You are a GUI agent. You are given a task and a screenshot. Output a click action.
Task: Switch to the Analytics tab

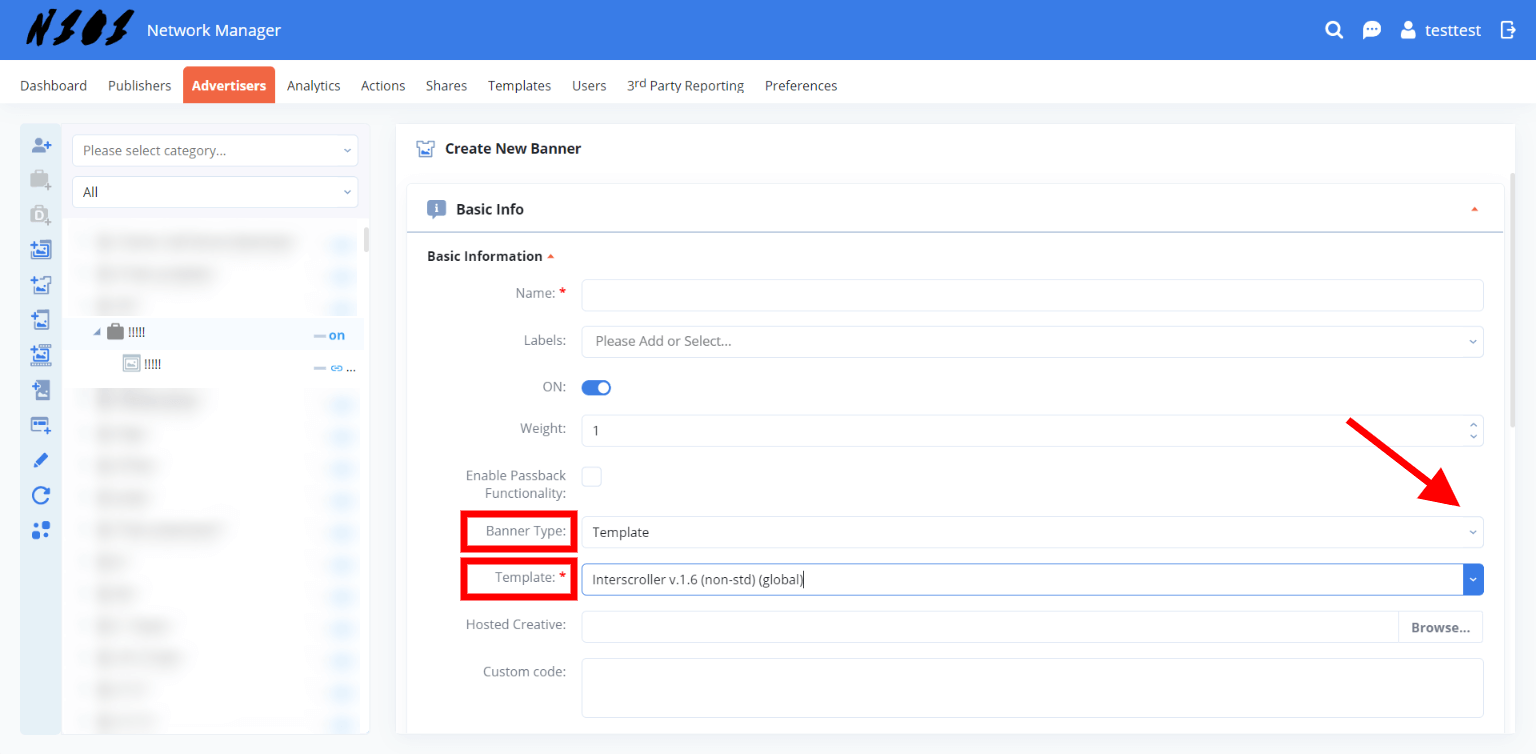pos(313,86)
